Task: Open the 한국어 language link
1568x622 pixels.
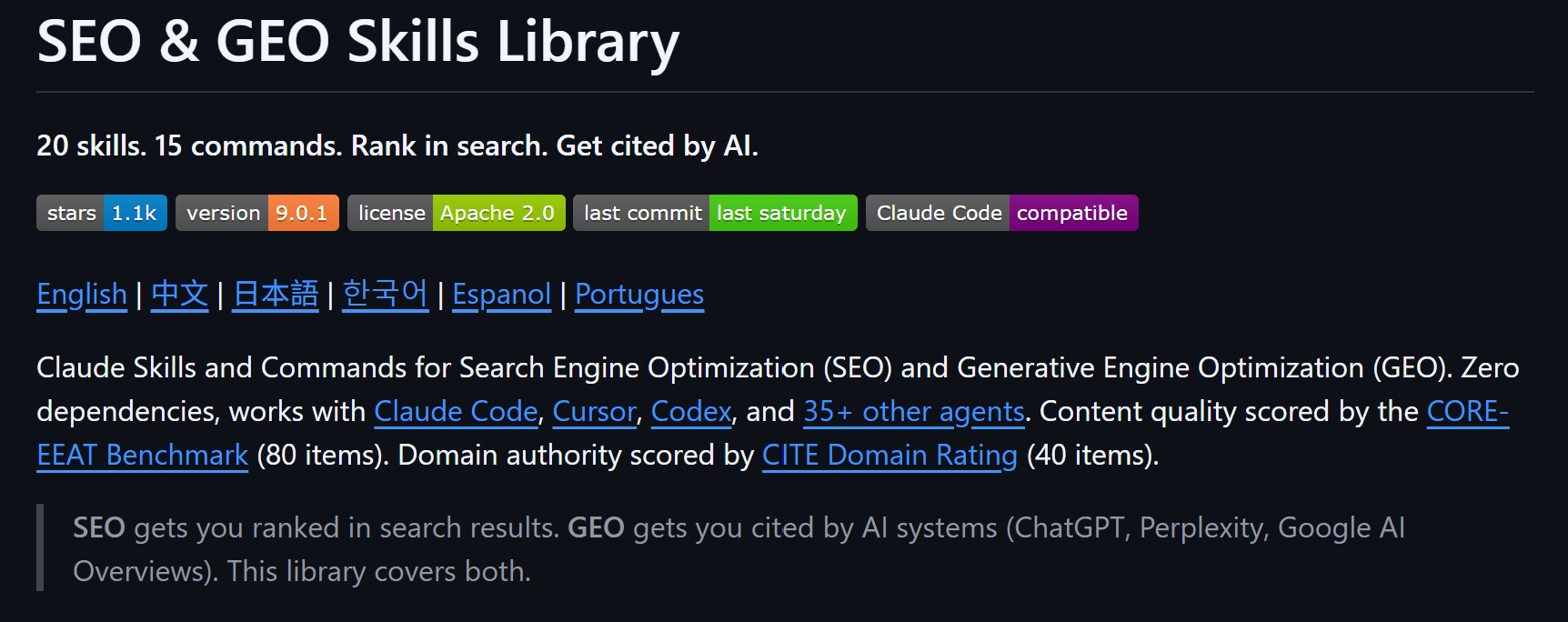Action: point(386,295)
